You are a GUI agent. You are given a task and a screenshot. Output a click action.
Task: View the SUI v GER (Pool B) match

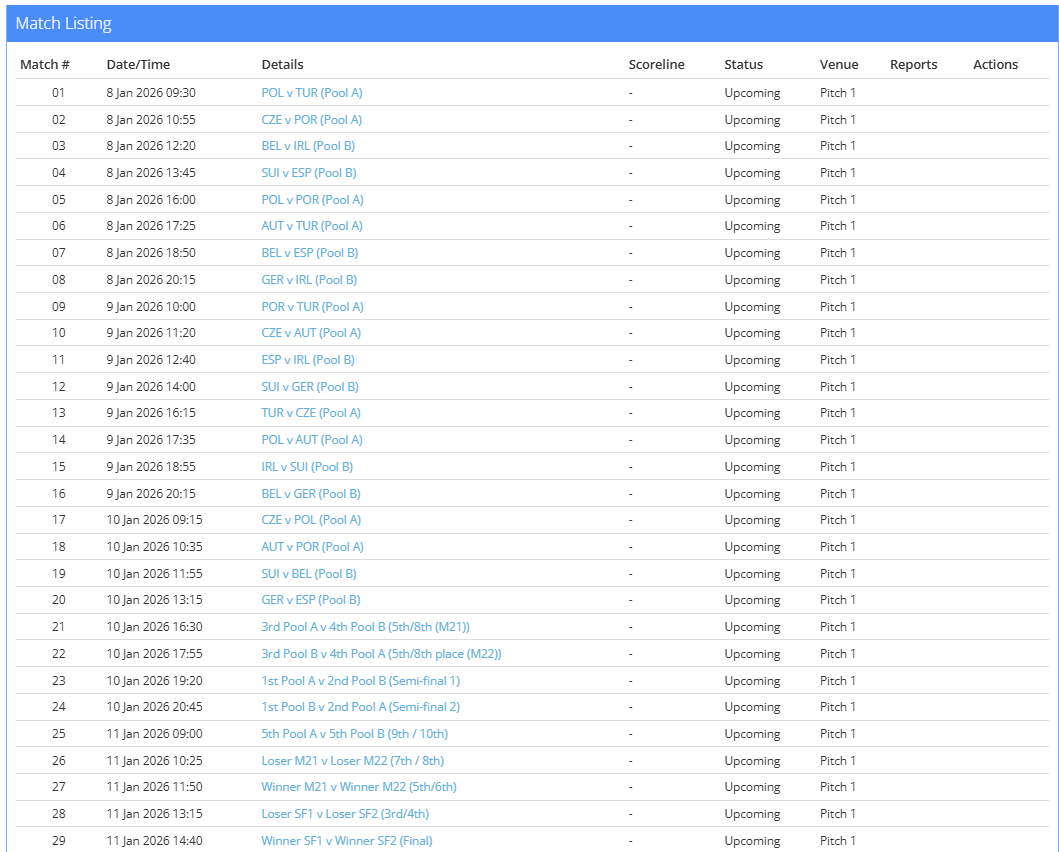click(x=310, y=387)
